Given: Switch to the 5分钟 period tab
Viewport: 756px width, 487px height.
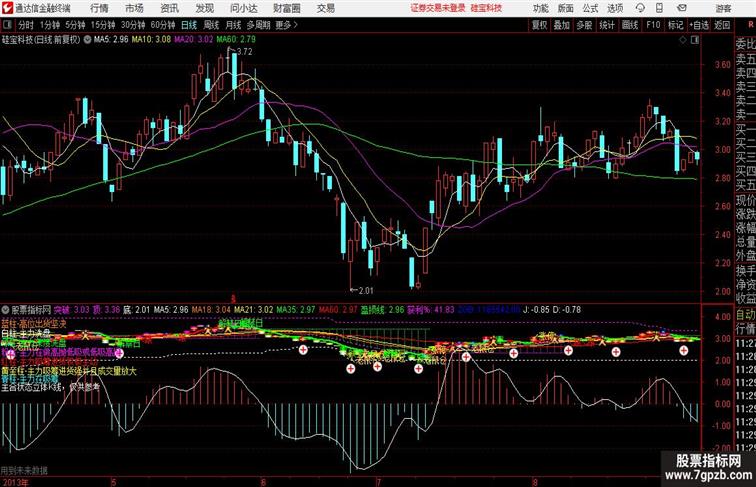Looking at the screenshot, I should (x=75, y=25).
